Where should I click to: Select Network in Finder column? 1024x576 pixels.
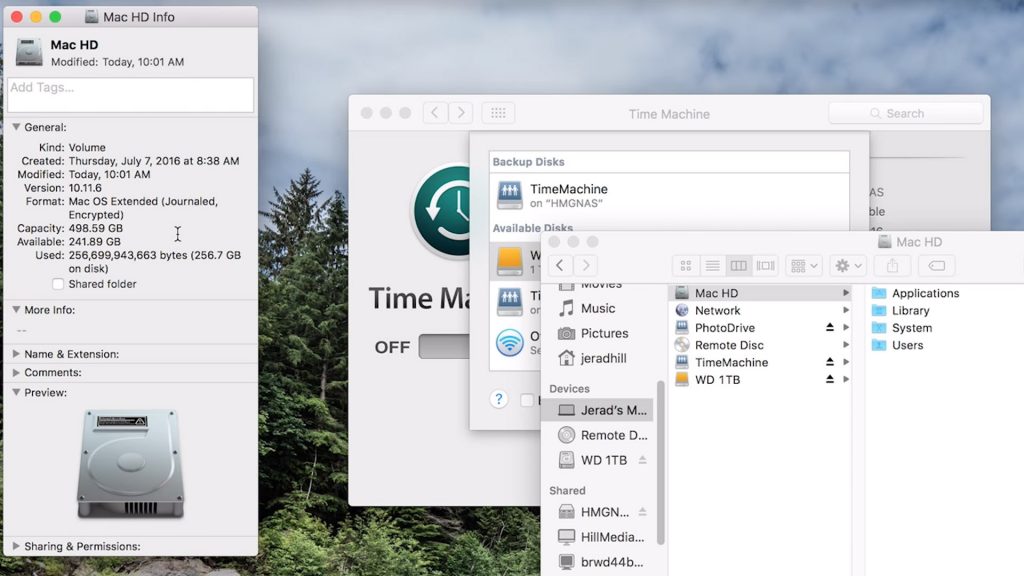click(761, 310)
